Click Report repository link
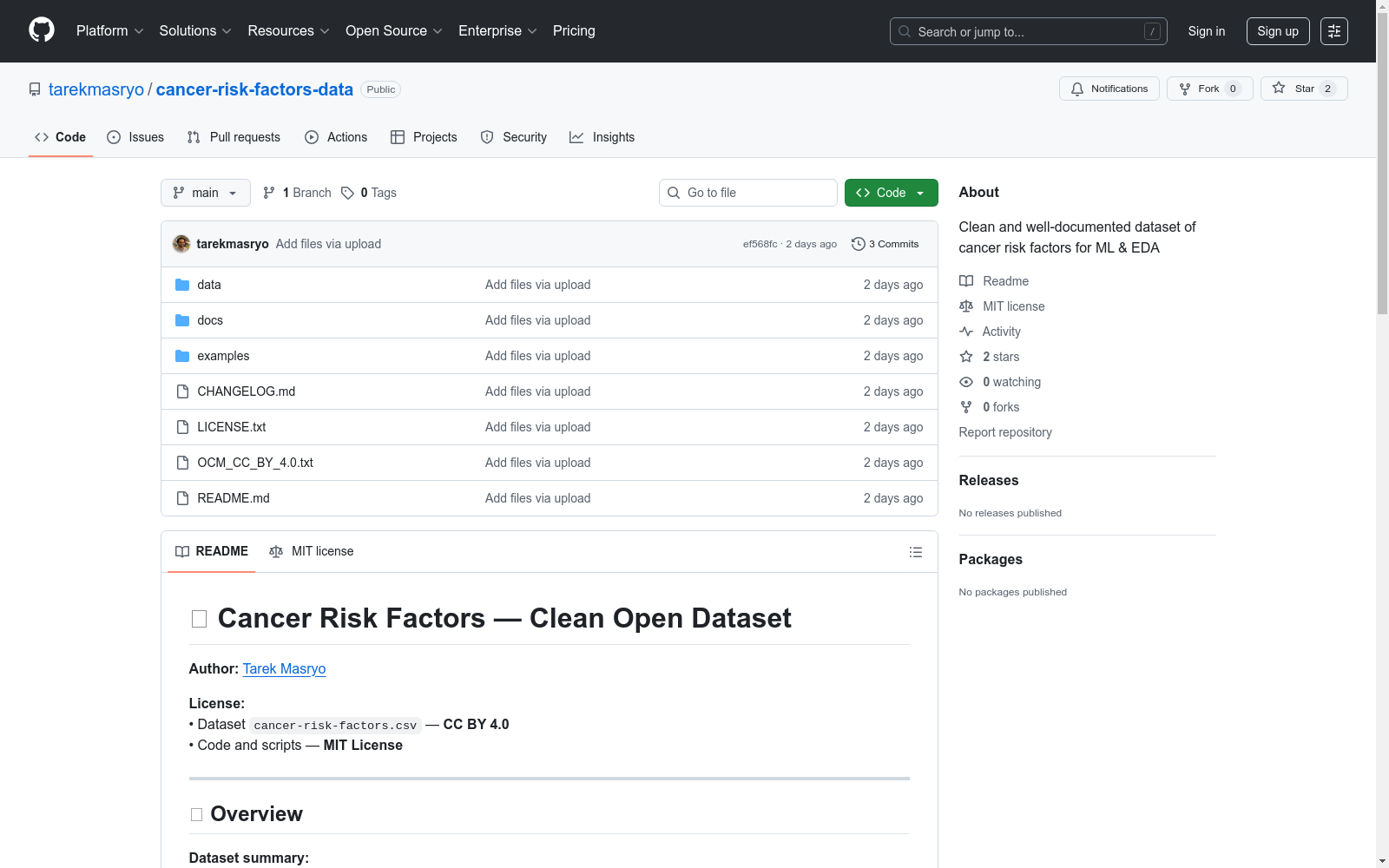The height and width of the screenshot is (868, 1389). tap(1005, 432)
